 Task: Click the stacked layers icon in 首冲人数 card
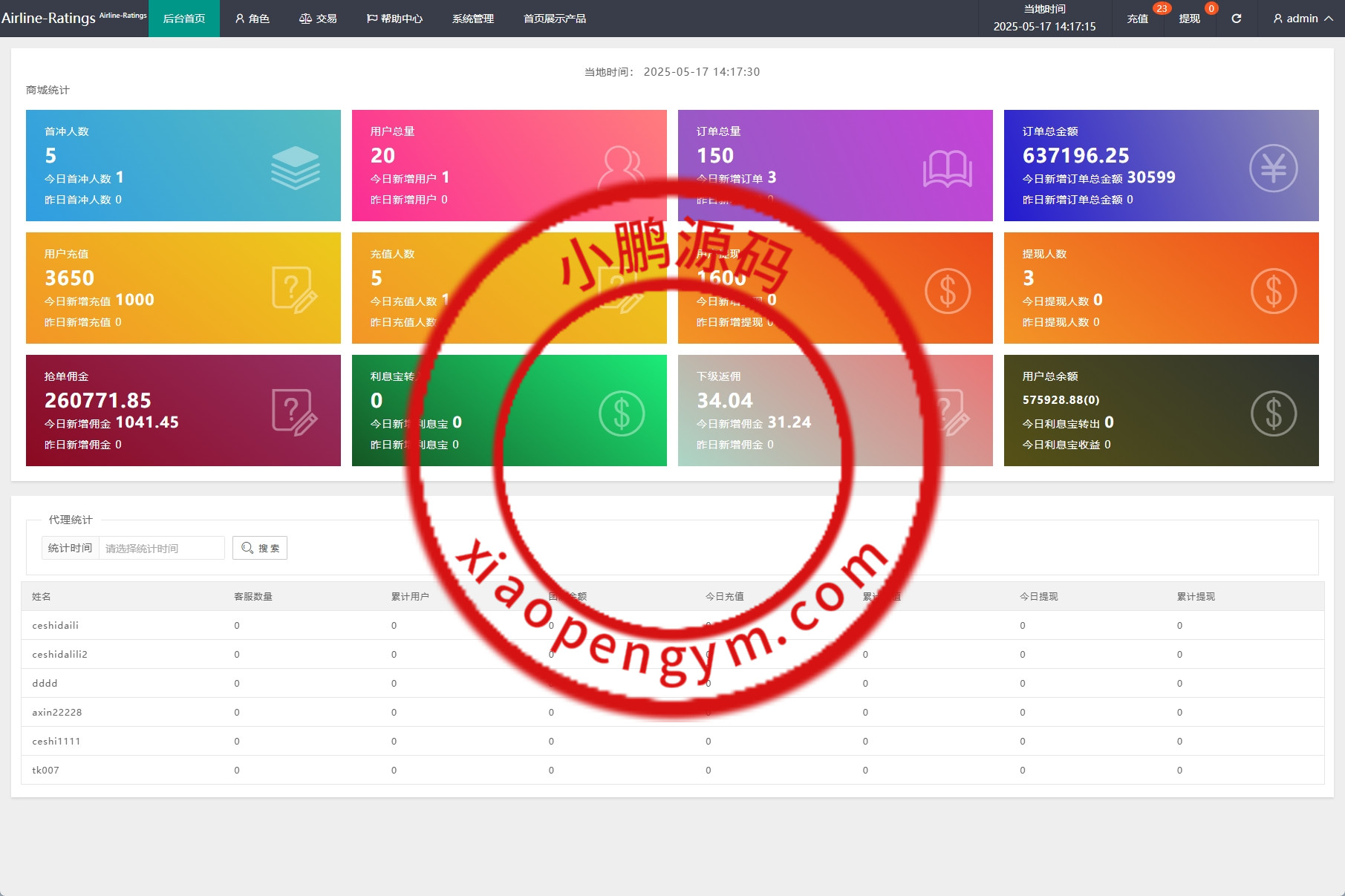[295, 168]
